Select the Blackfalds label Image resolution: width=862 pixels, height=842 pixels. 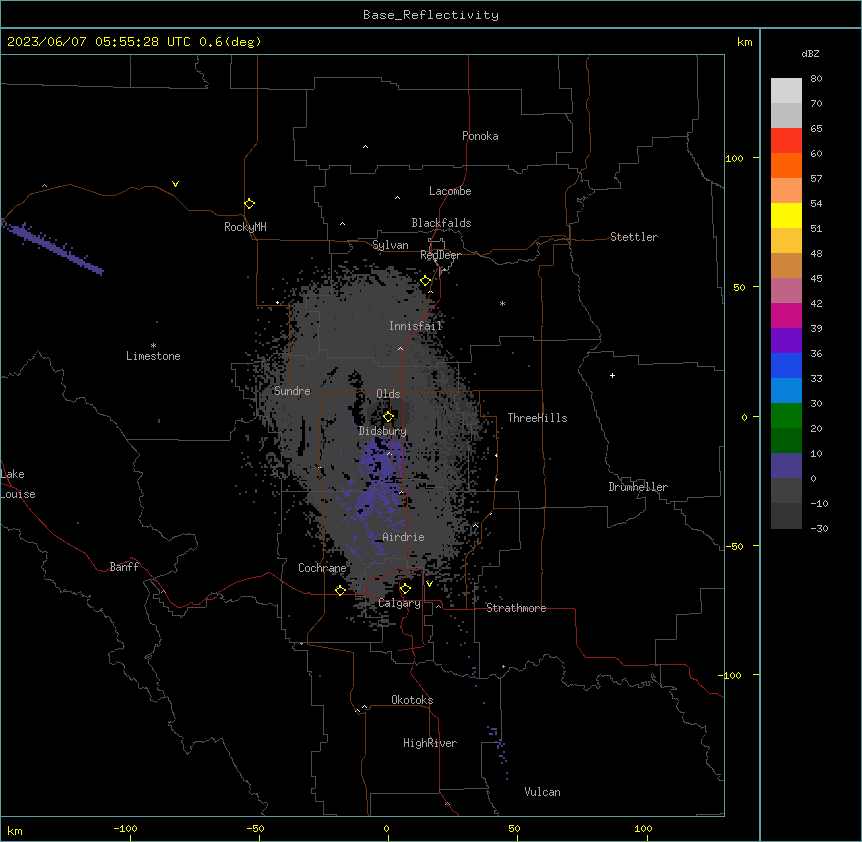[x=441, y=223]
